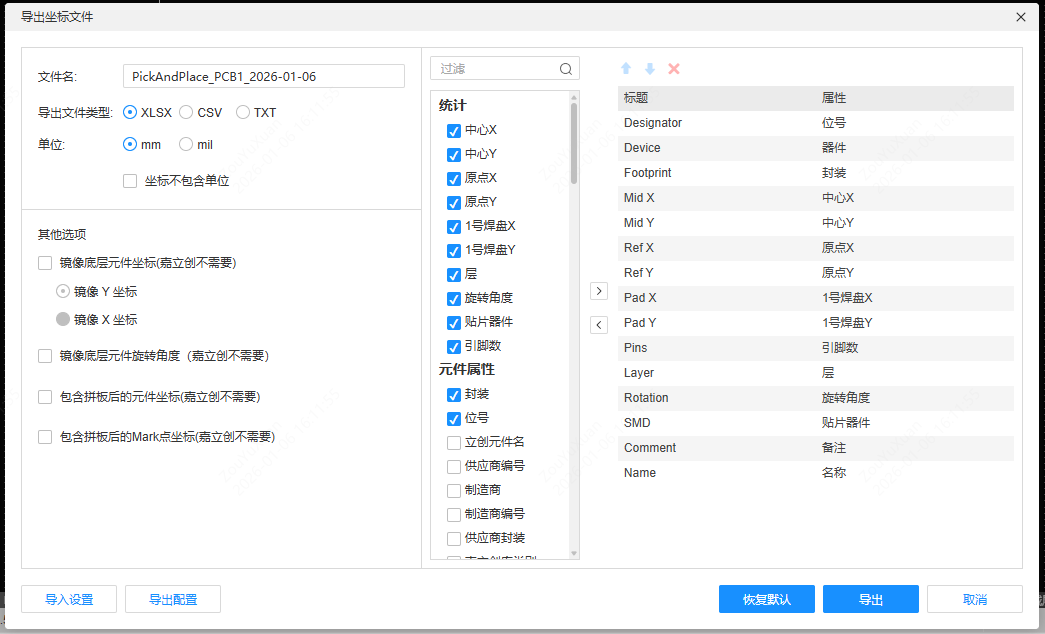
Task: Enable 坐标不包含单位 option
Action: coord(129,181)
